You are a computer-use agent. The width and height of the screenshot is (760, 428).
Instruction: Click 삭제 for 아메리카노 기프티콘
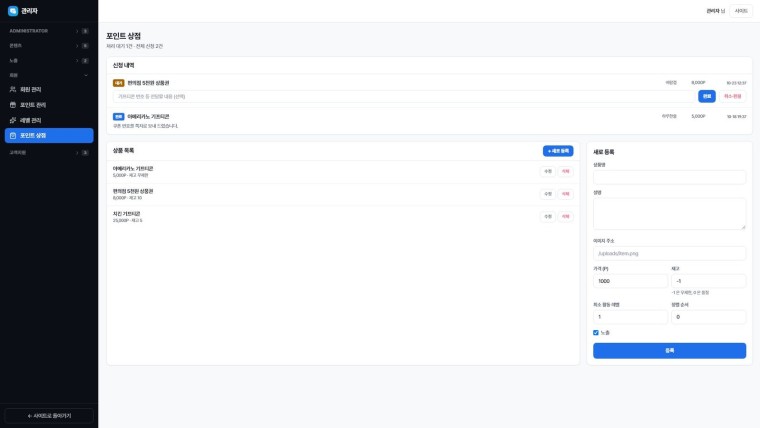pos(566,172)
